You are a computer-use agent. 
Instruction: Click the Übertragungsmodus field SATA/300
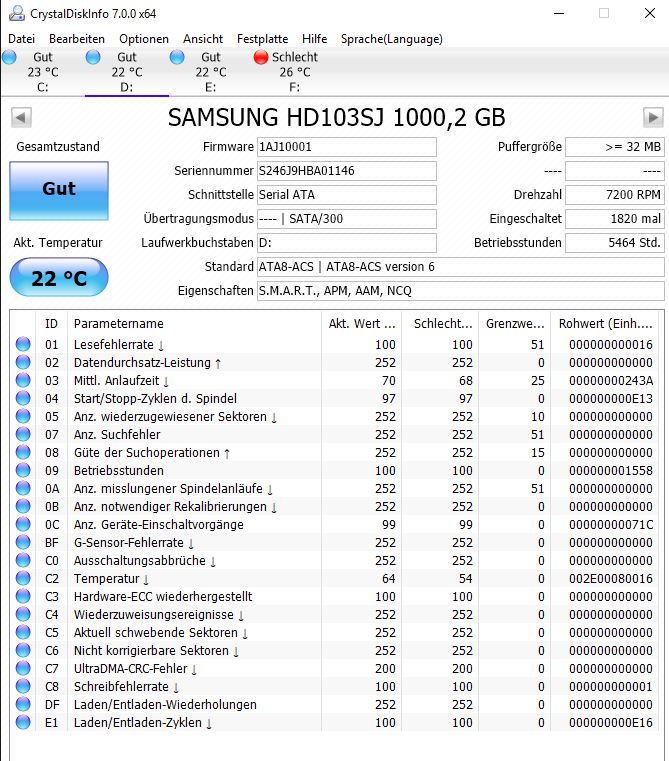(347, 219)
